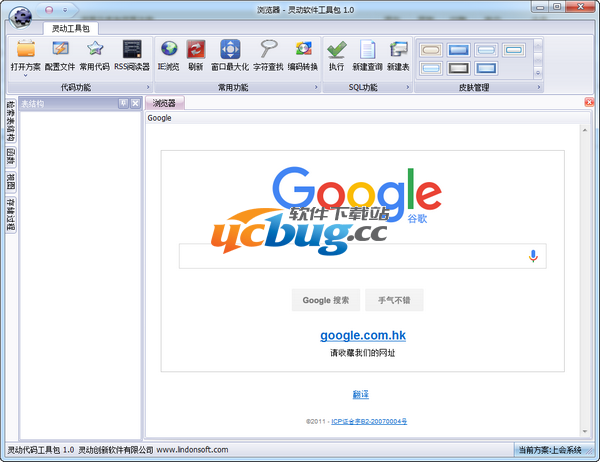Expand the 打开方案 dropdown arrow
The image size is (600, 462).
(26, 75)
